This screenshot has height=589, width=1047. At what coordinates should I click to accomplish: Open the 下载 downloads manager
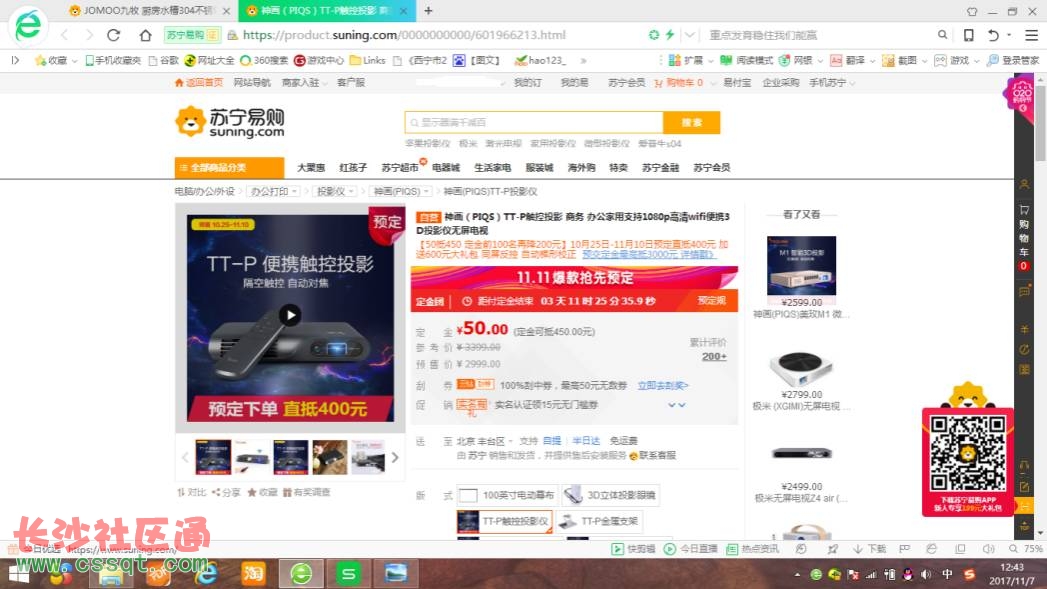(869, 549)
